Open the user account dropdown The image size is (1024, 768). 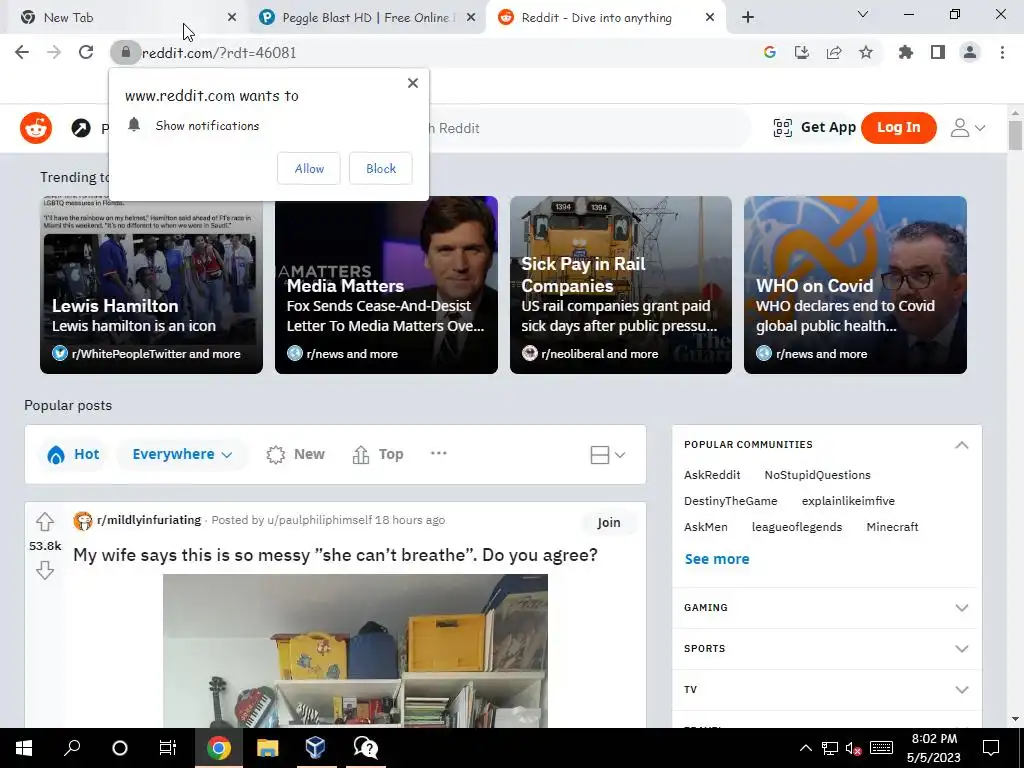pos(968,127)
